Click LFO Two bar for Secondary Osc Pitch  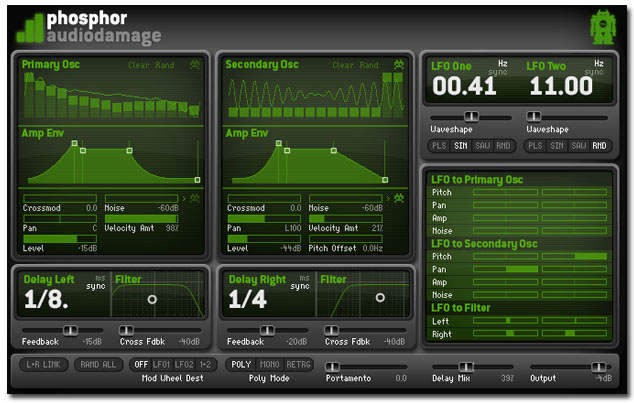click(x=575, y=256)
